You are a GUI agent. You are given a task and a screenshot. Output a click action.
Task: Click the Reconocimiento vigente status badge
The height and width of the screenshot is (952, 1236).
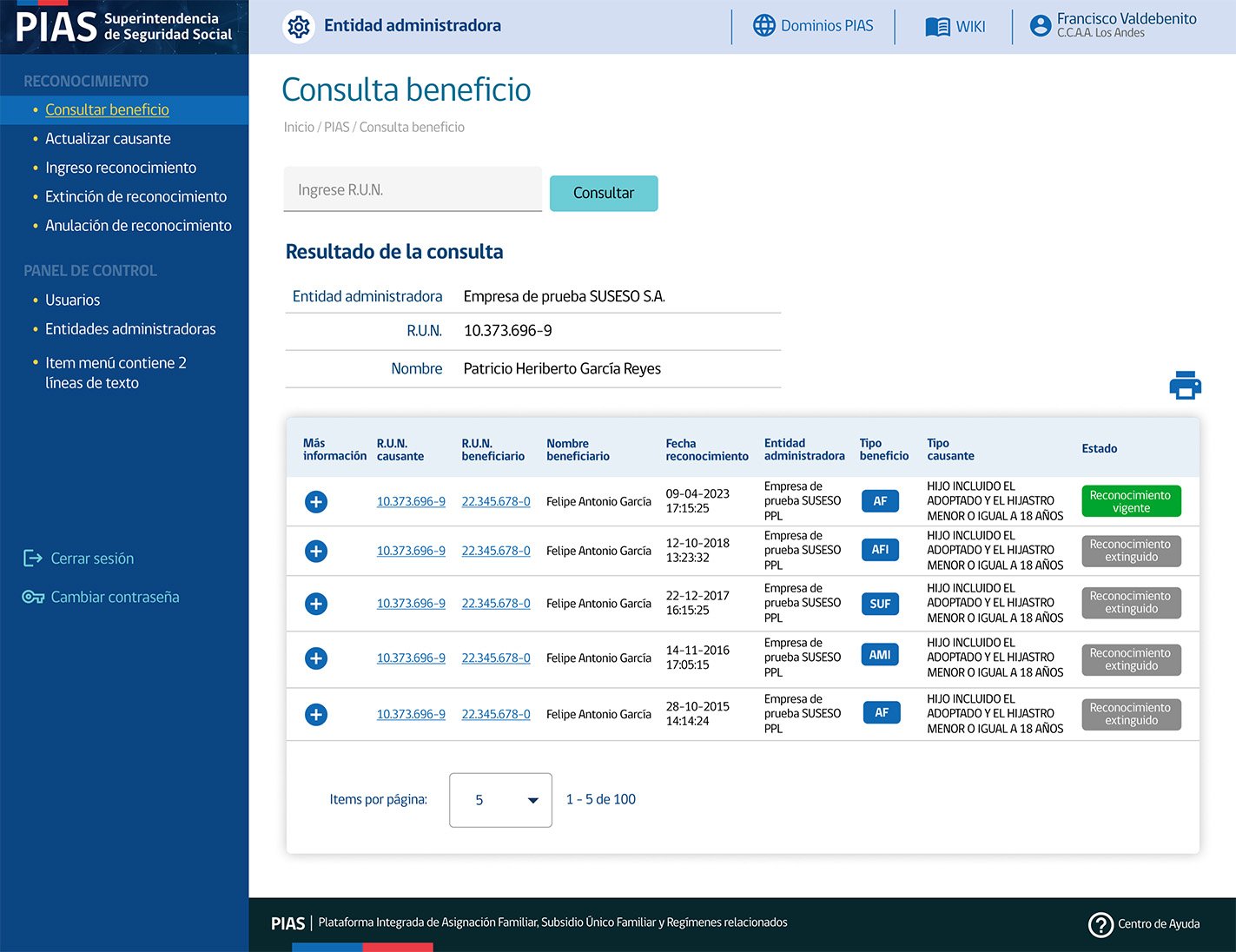[1130, 501]
